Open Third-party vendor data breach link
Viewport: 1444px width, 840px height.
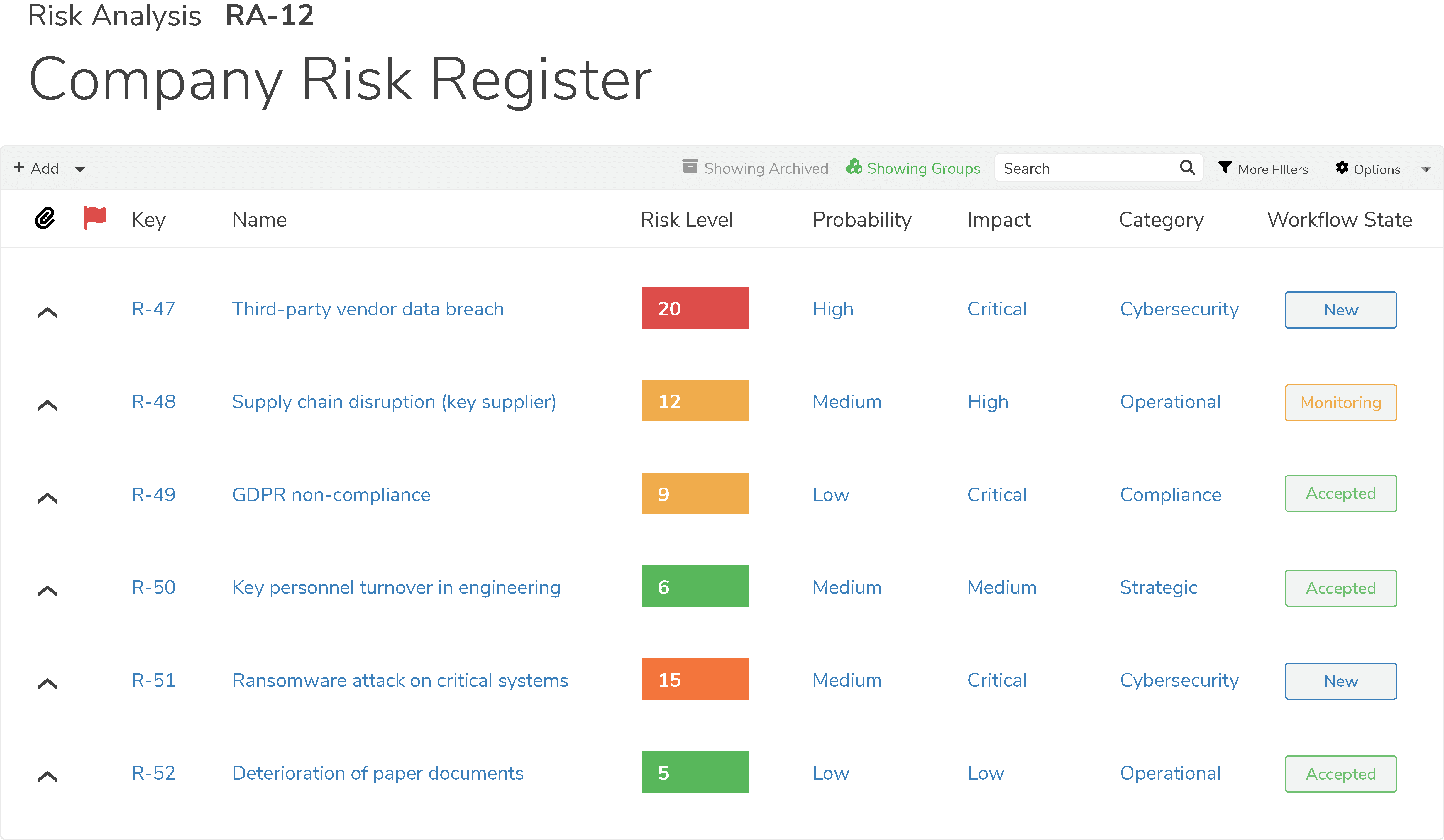368,309
